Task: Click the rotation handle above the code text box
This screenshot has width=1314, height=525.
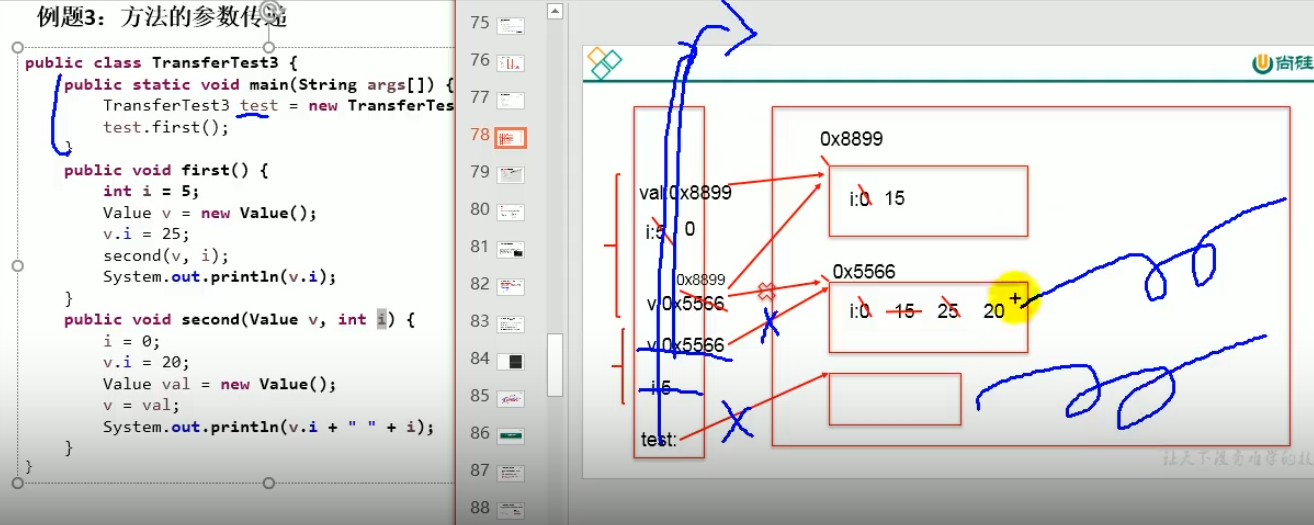Action: coord(269,11)
